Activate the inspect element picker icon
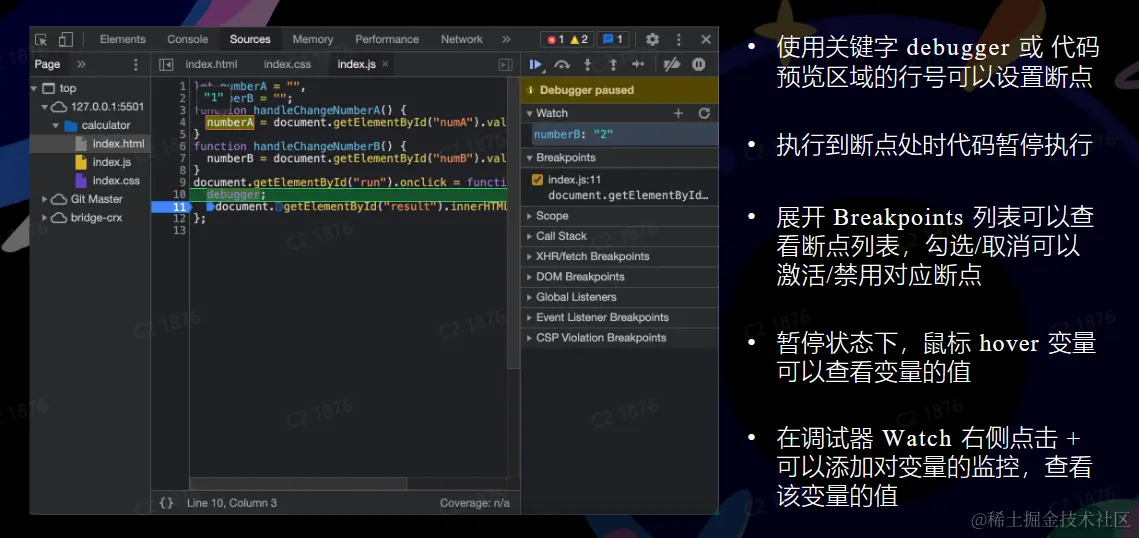This screenshot has height=538, width=1139. click(41, 39)
